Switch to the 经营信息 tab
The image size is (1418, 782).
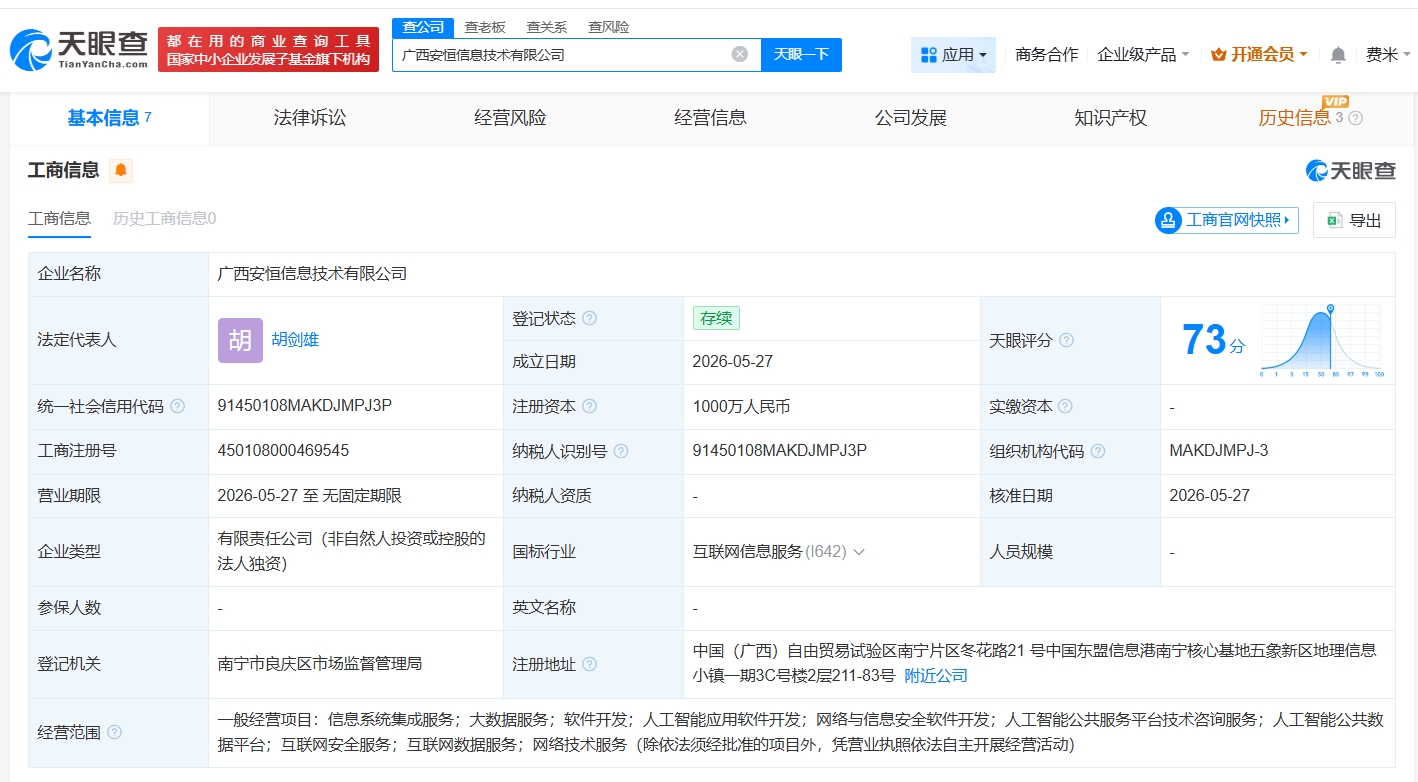click(710, 118)
